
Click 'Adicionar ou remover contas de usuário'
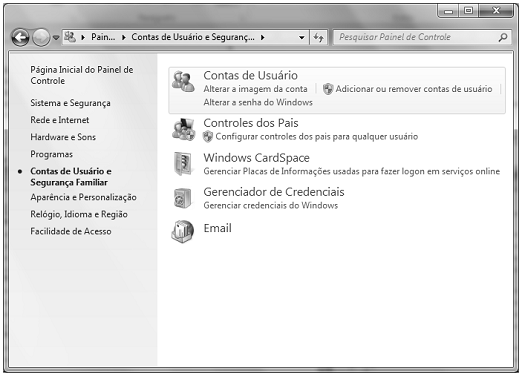point(414,89)
